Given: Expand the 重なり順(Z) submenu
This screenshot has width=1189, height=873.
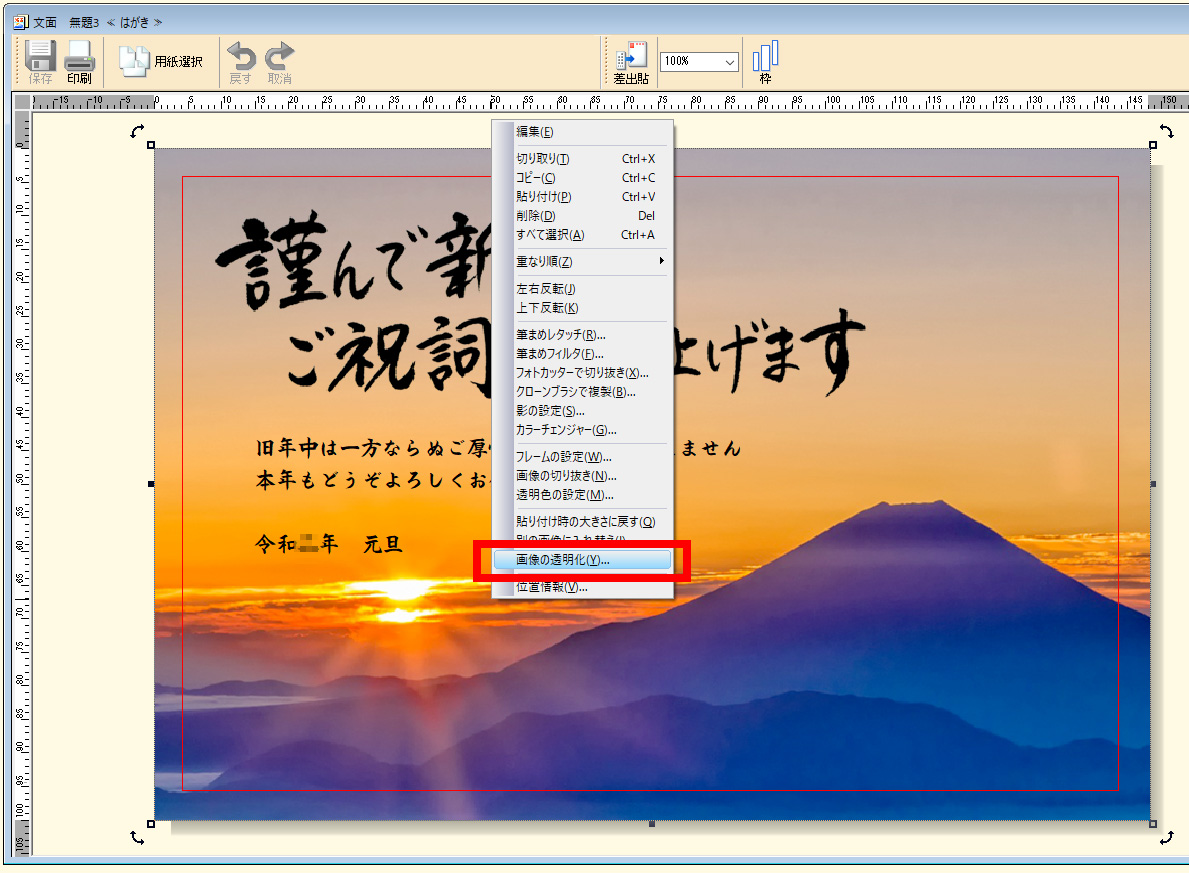Looking at the screenshot, I should [x=582, y=262].
